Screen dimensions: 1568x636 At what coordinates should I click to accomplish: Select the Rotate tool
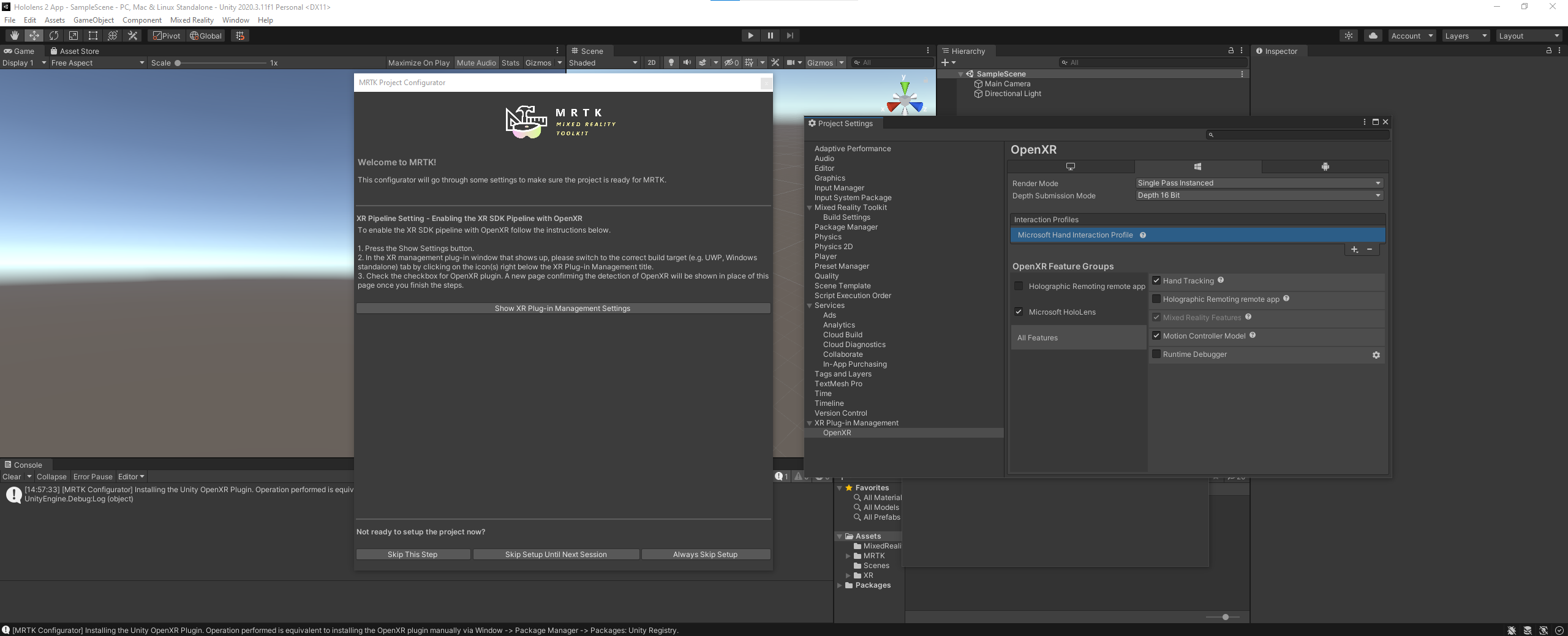tap(54, 36)
